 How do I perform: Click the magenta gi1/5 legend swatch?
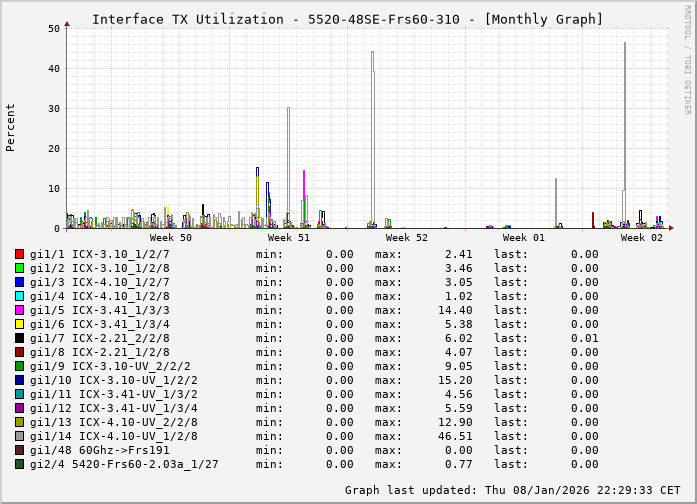pyautogui.click(x=20, y=310)
